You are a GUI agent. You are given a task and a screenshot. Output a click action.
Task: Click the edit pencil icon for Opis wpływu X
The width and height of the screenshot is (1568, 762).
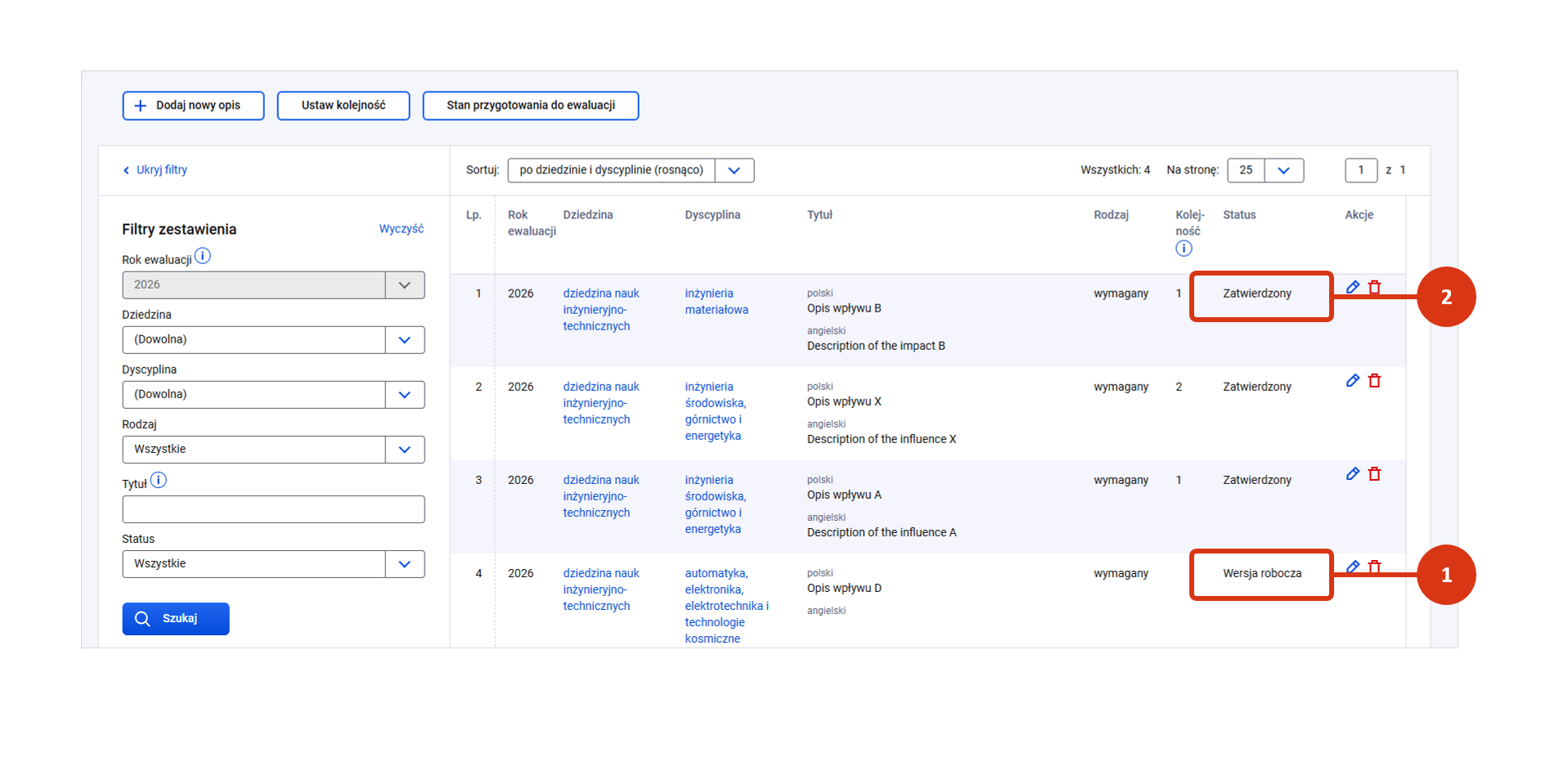[x=1352, y=380]
